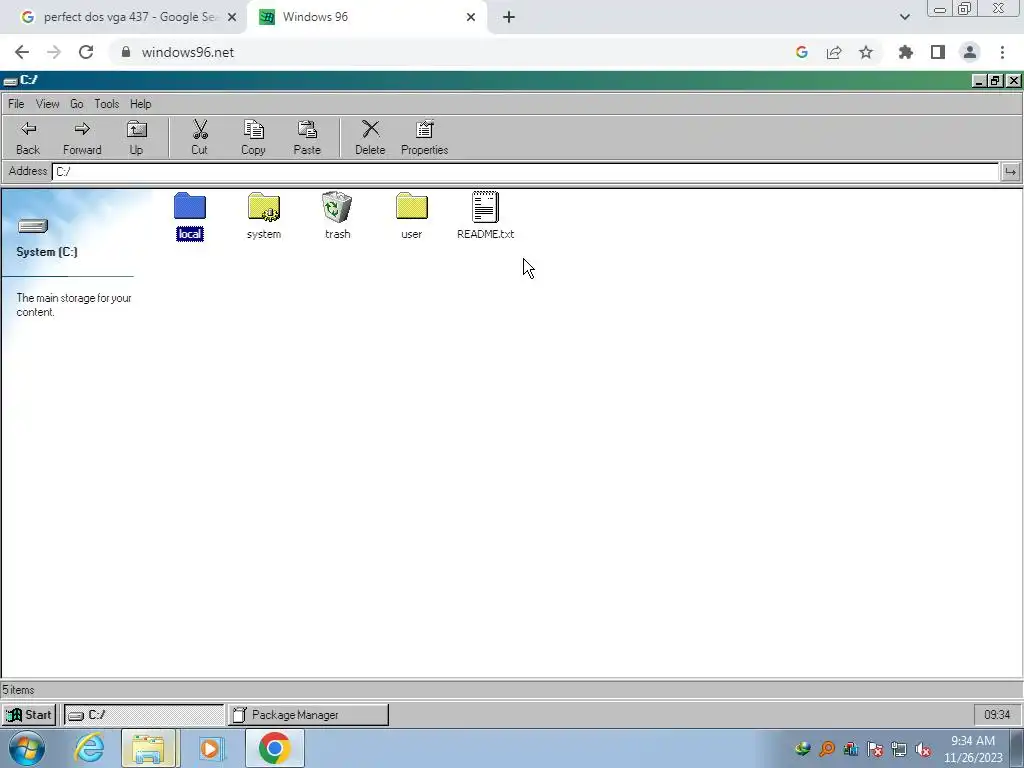Bookmark this page with the star icon
Image resolution: width=1024 pixels, height=768 pixels.
click(865, 52)
